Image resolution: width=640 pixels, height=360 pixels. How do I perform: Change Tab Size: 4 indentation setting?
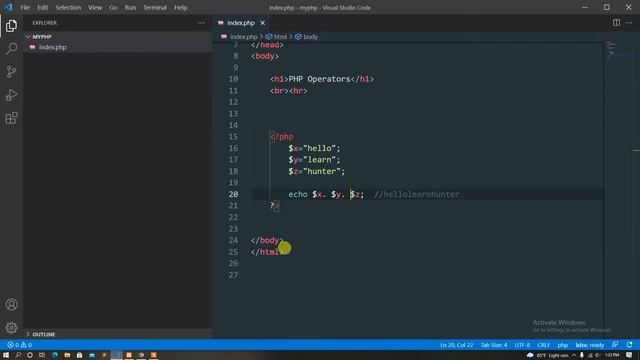[x=493, y=345]
